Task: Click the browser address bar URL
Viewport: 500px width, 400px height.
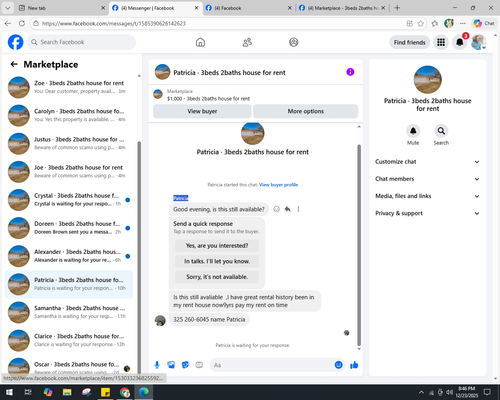Action: [113, 23]
